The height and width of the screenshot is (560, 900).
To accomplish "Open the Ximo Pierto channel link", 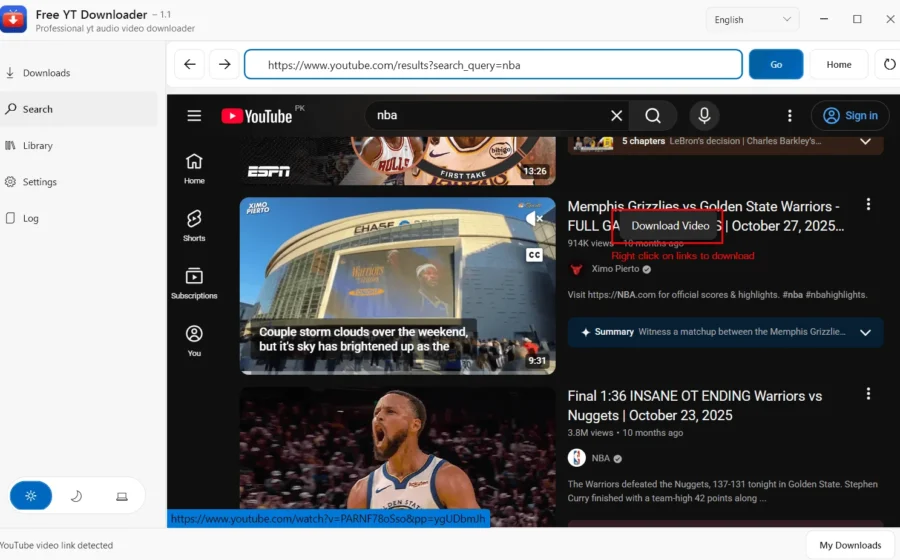I will (x=615, y=269).
